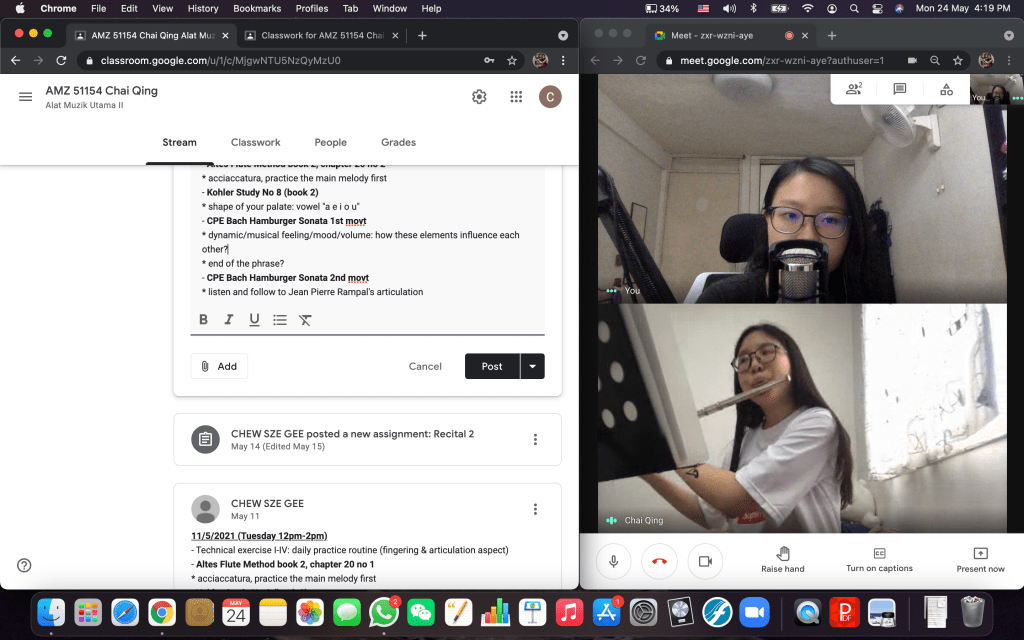Open the Meet chat panel

coord(900,89)
